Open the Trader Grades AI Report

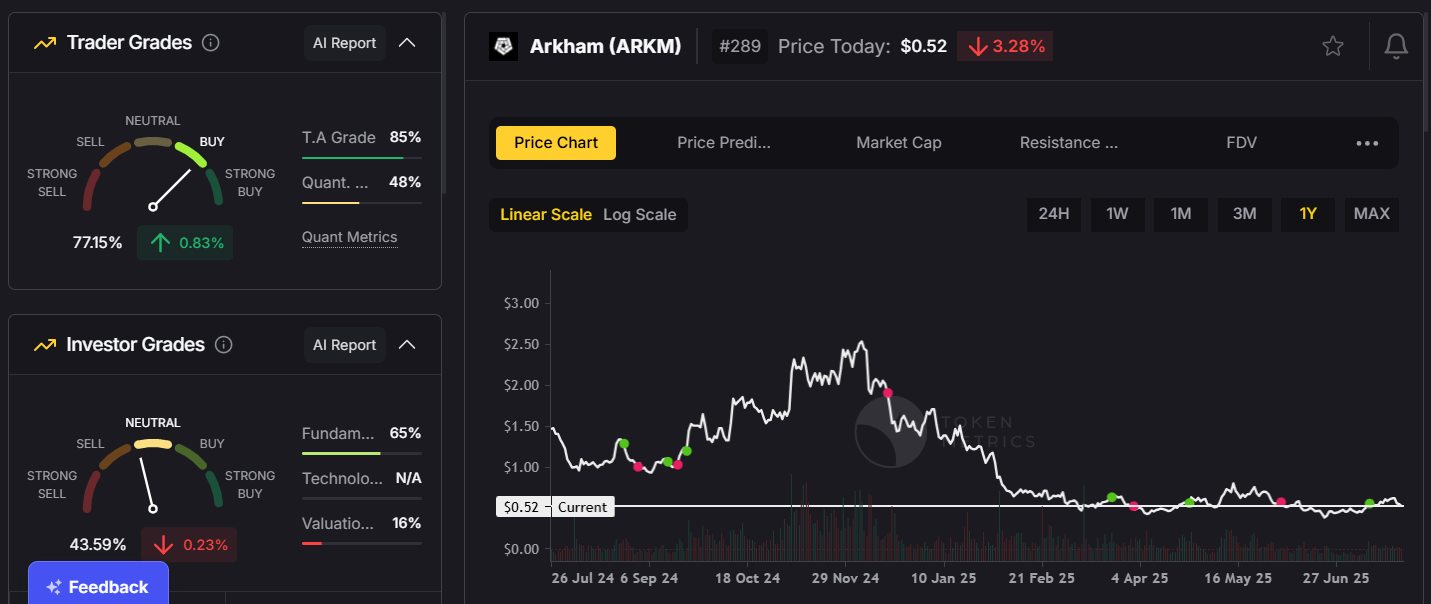[344, 43]
